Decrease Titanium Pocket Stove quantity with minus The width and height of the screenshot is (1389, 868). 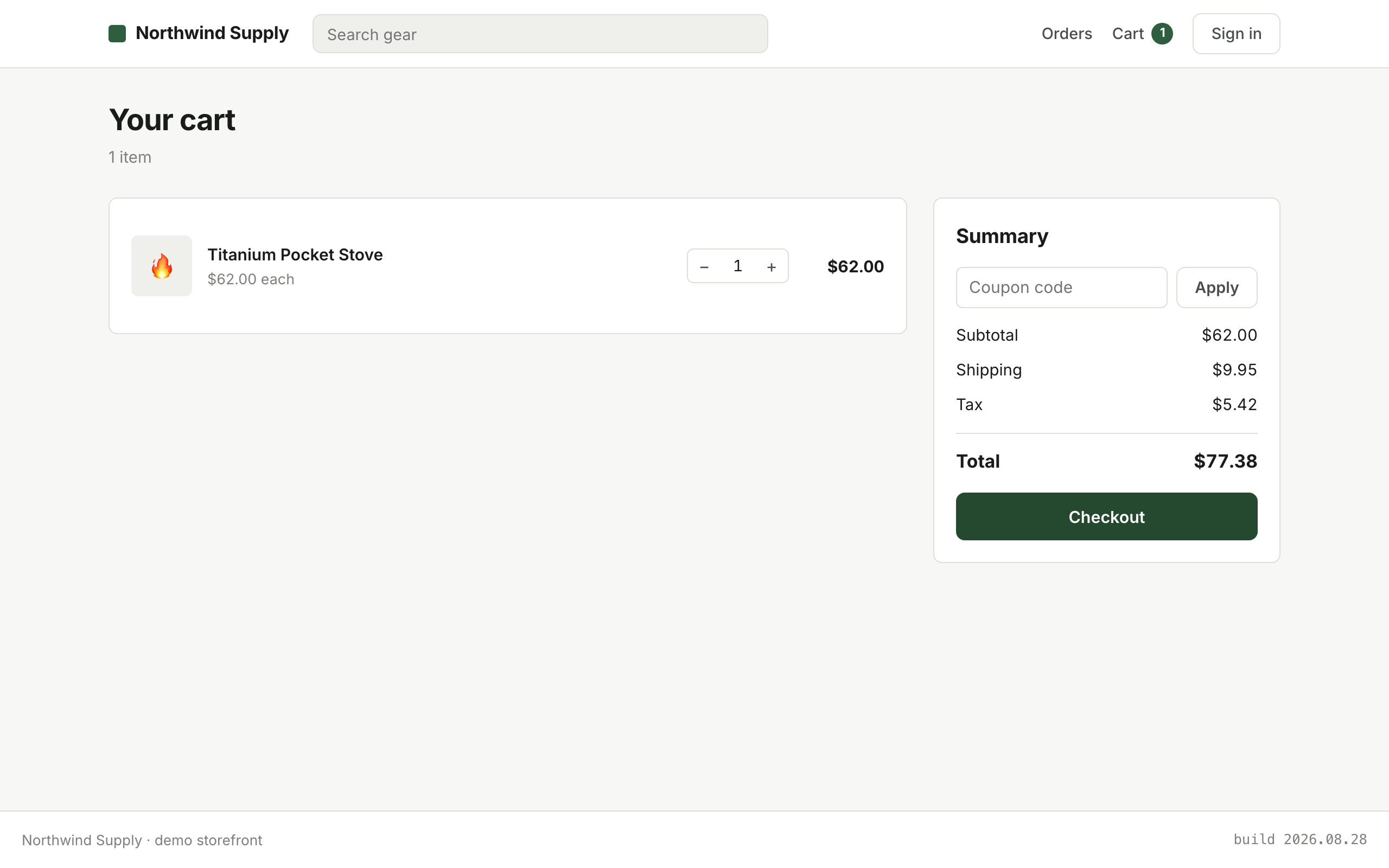tap(704, 266)
